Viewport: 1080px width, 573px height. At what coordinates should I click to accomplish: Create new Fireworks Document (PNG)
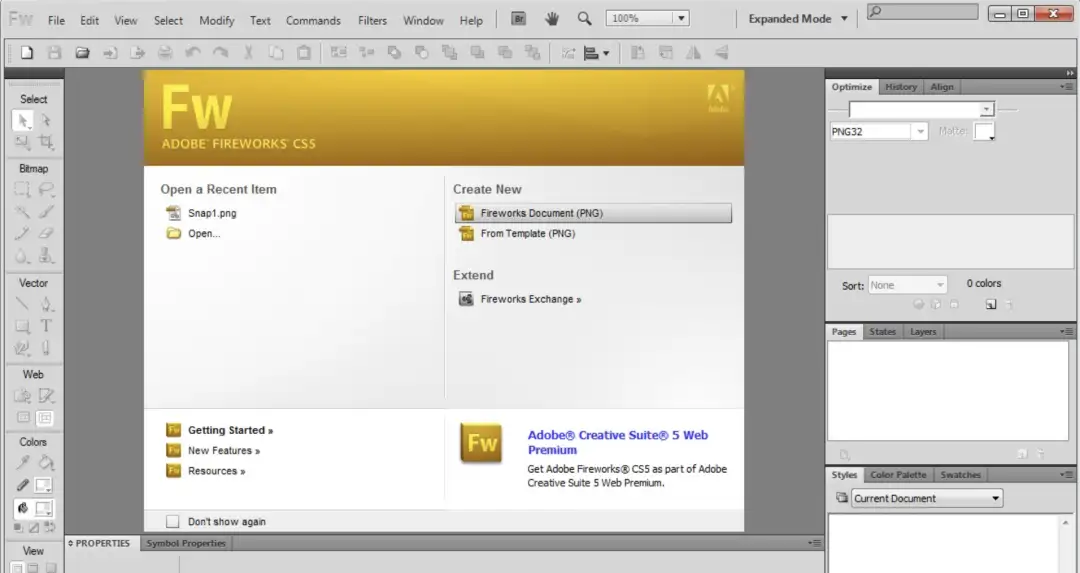593,213
